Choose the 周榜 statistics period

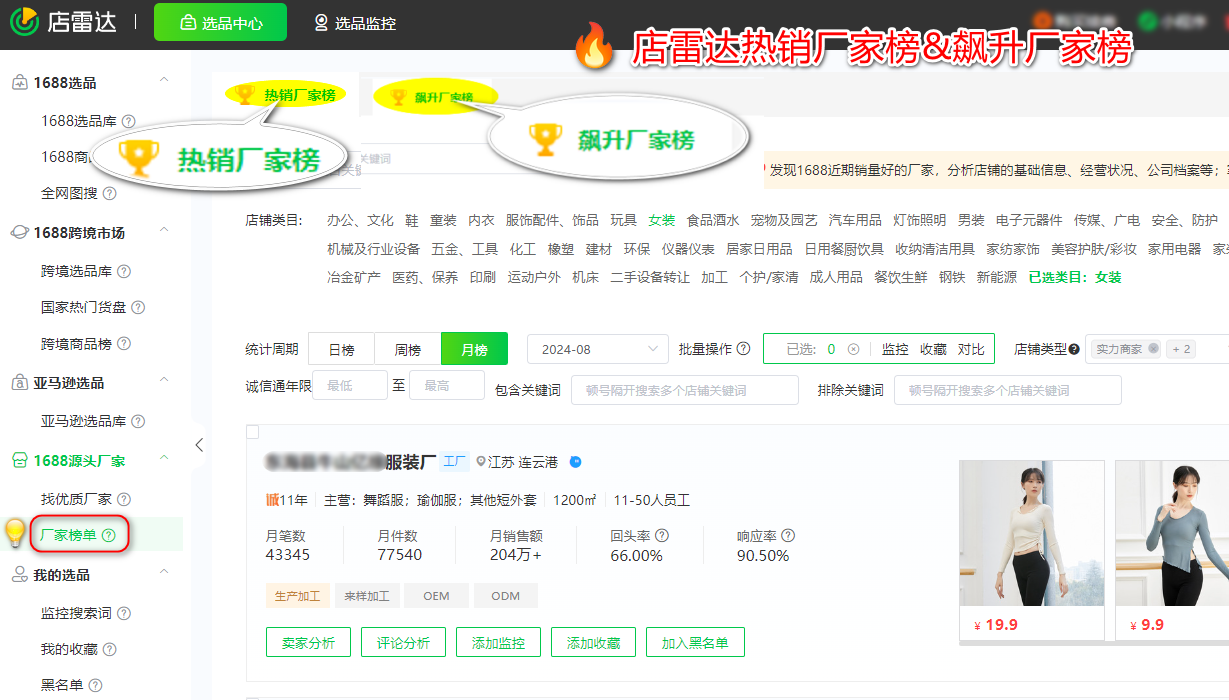pyautogui.click(x=408, y=349)
